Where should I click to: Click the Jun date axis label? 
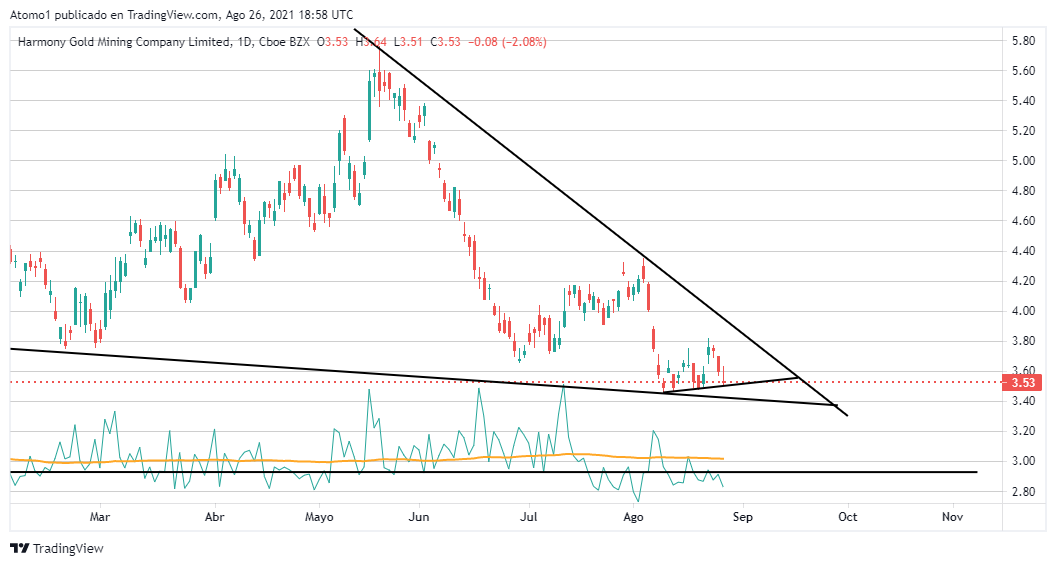click(x=419, y=517)
